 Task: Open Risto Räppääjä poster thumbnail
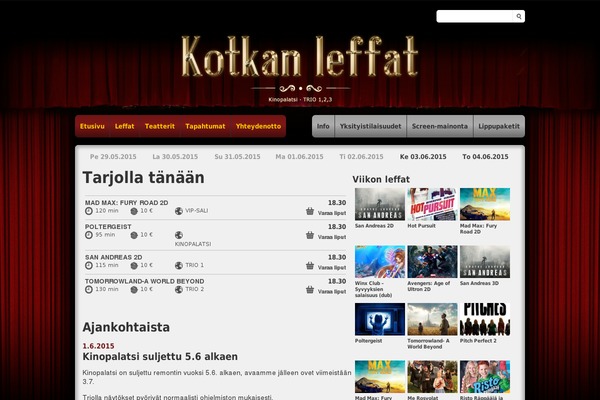[x=485, y=377]
